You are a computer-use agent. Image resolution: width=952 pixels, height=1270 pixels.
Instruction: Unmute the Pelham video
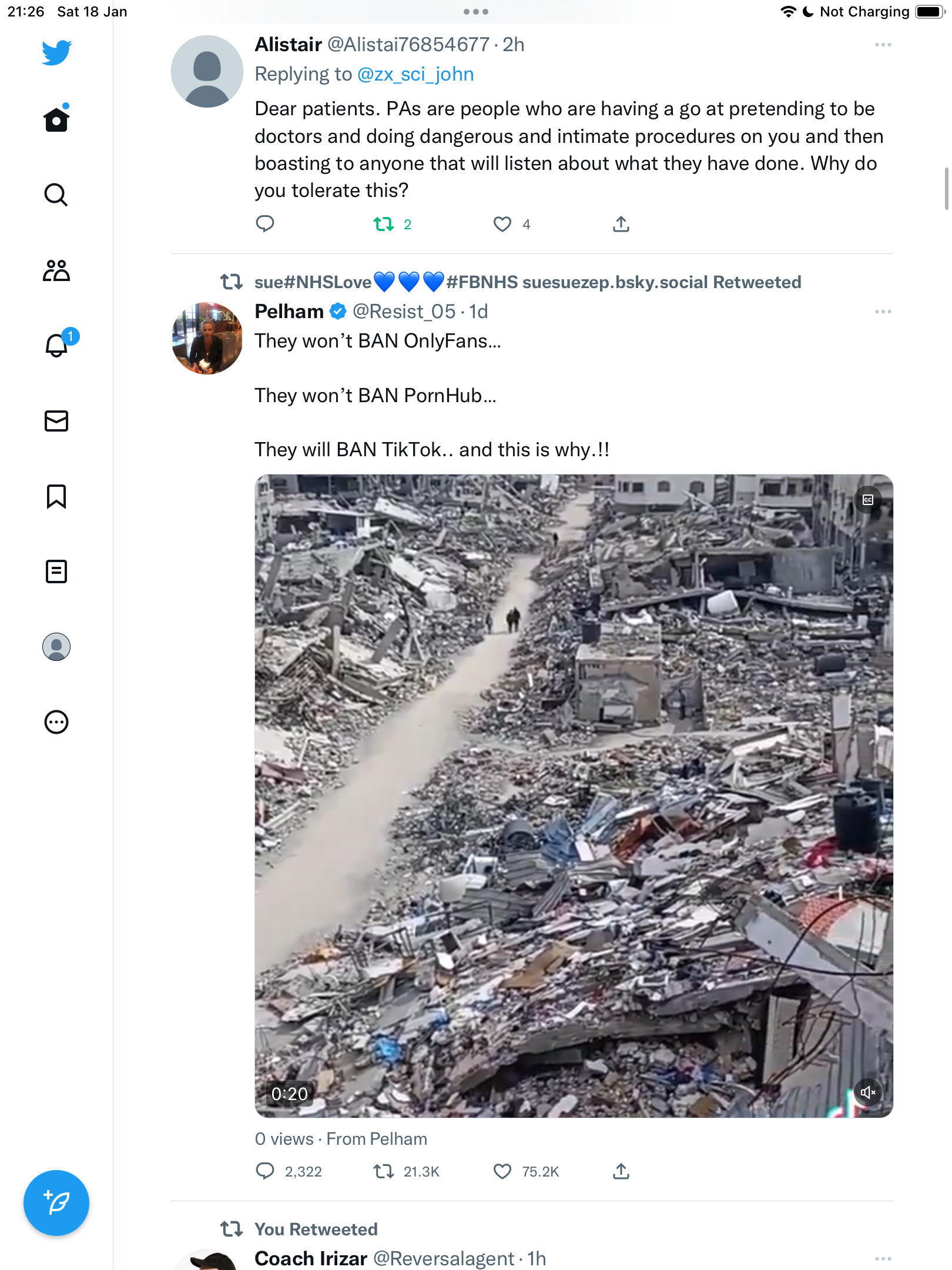click(x=868, y=1092)
